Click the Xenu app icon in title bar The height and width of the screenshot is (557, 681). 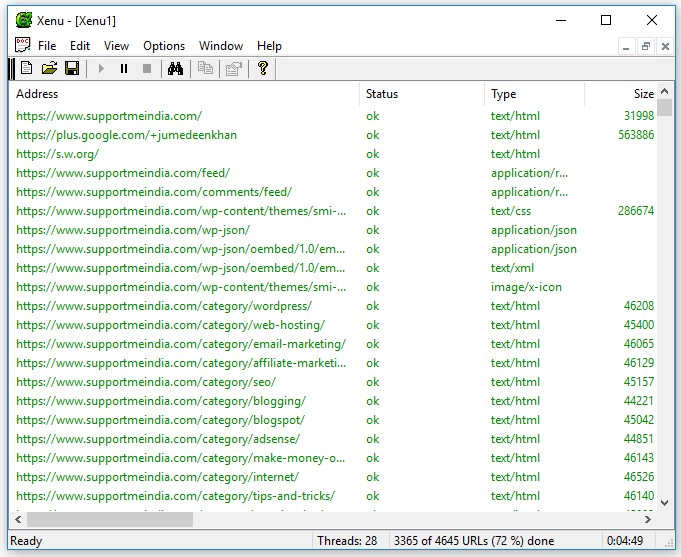click(23, 20)
